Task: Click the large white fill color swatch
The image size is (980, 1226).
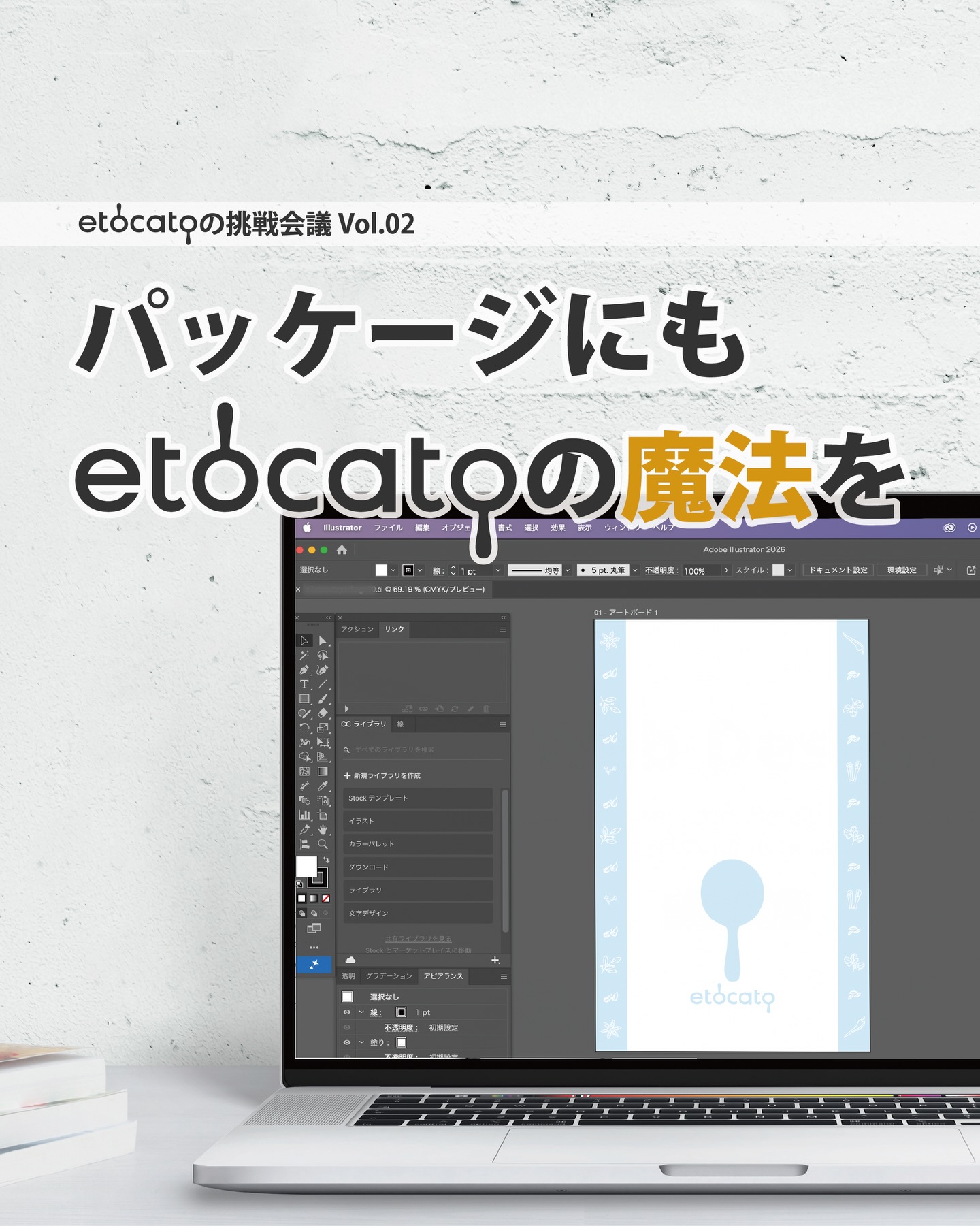Action: (x=306, y=867)
